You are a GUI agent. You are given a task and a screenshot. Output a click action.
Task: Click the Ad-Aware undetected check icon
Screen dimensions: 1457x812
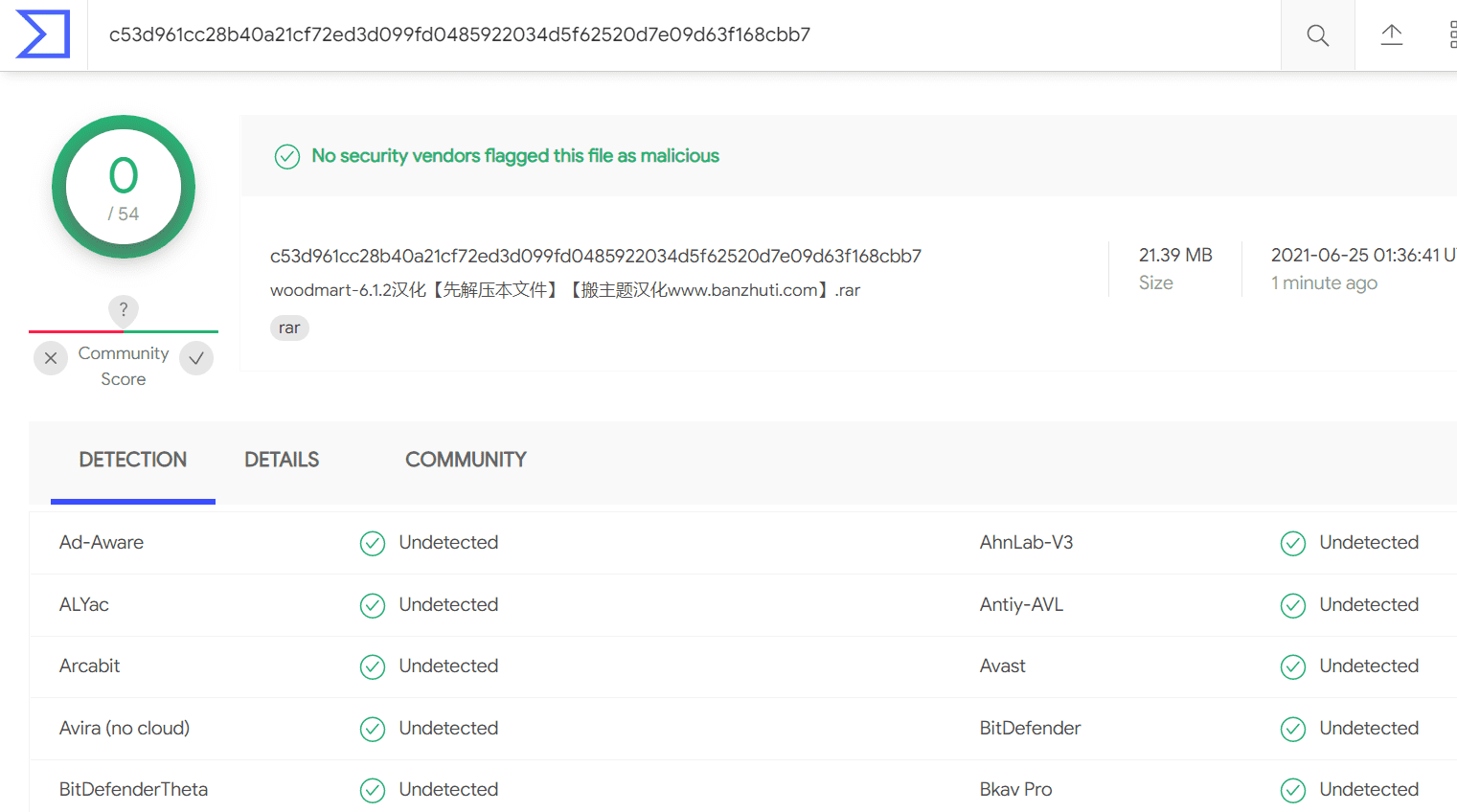coord(373,543)
